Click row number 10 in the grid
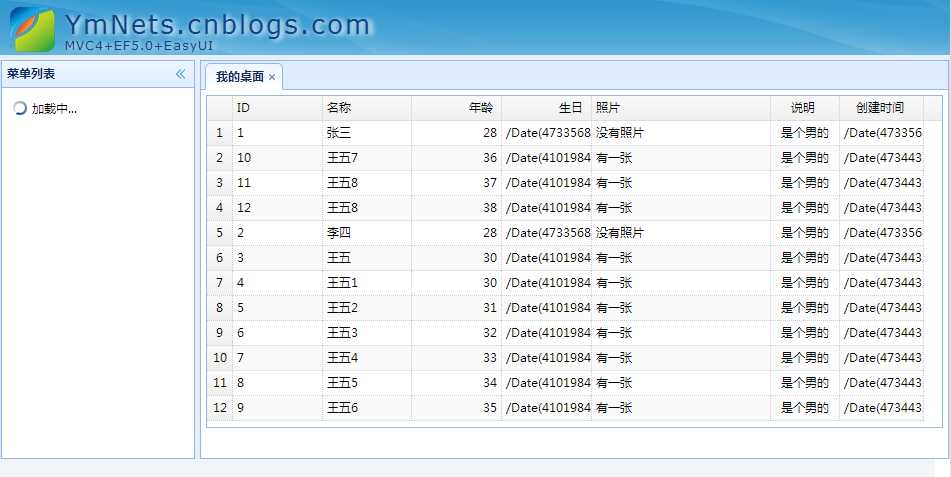 pos(220,357)
